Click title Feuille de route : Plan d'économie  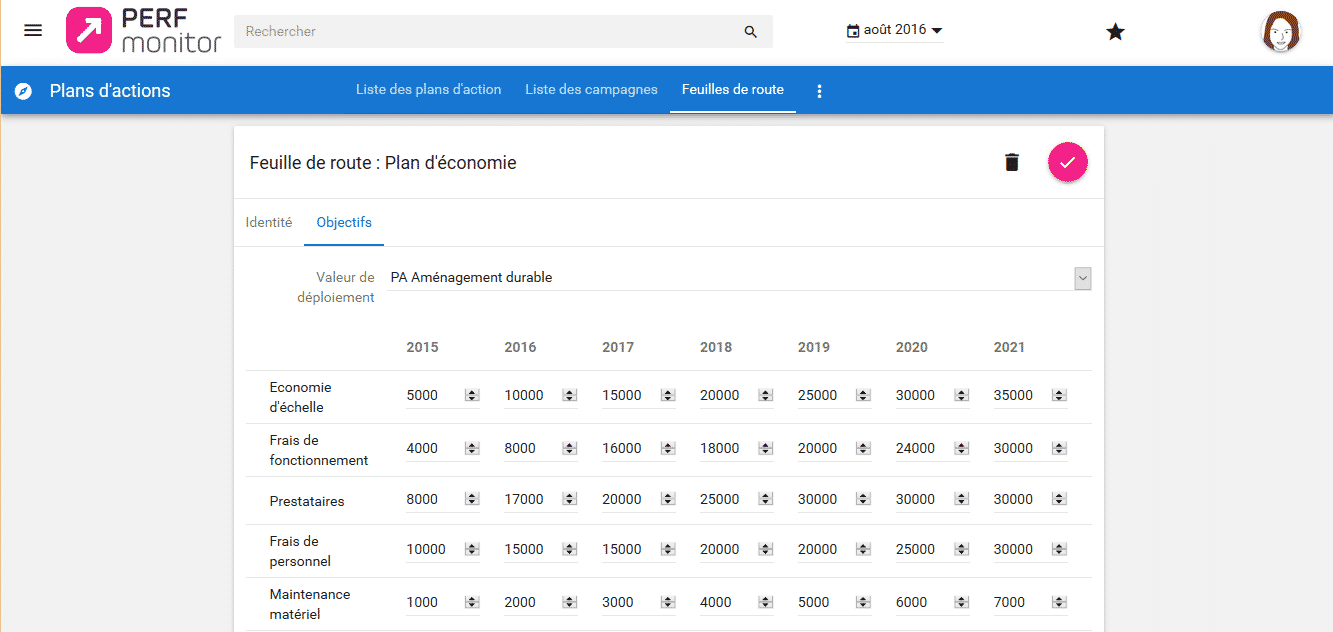point(383,163)
